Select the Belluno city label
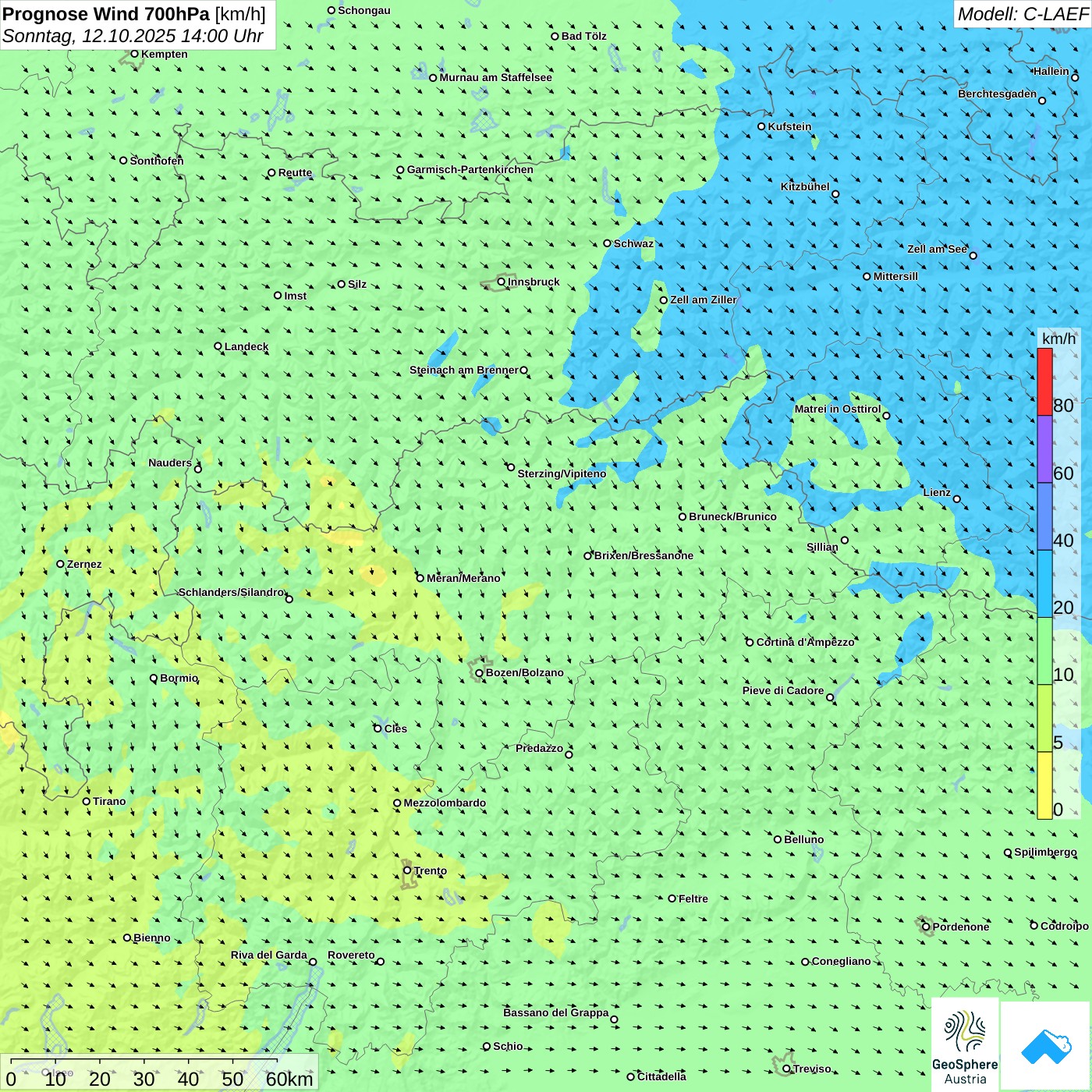The height and width of the screenshot is (1092, 1092). click(x=803, y=839)
